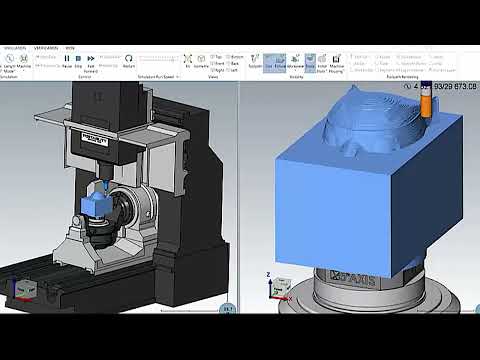Toggle Toolpath visibility
This screenshot has height=360, width=480.
[x=255, y=61]
